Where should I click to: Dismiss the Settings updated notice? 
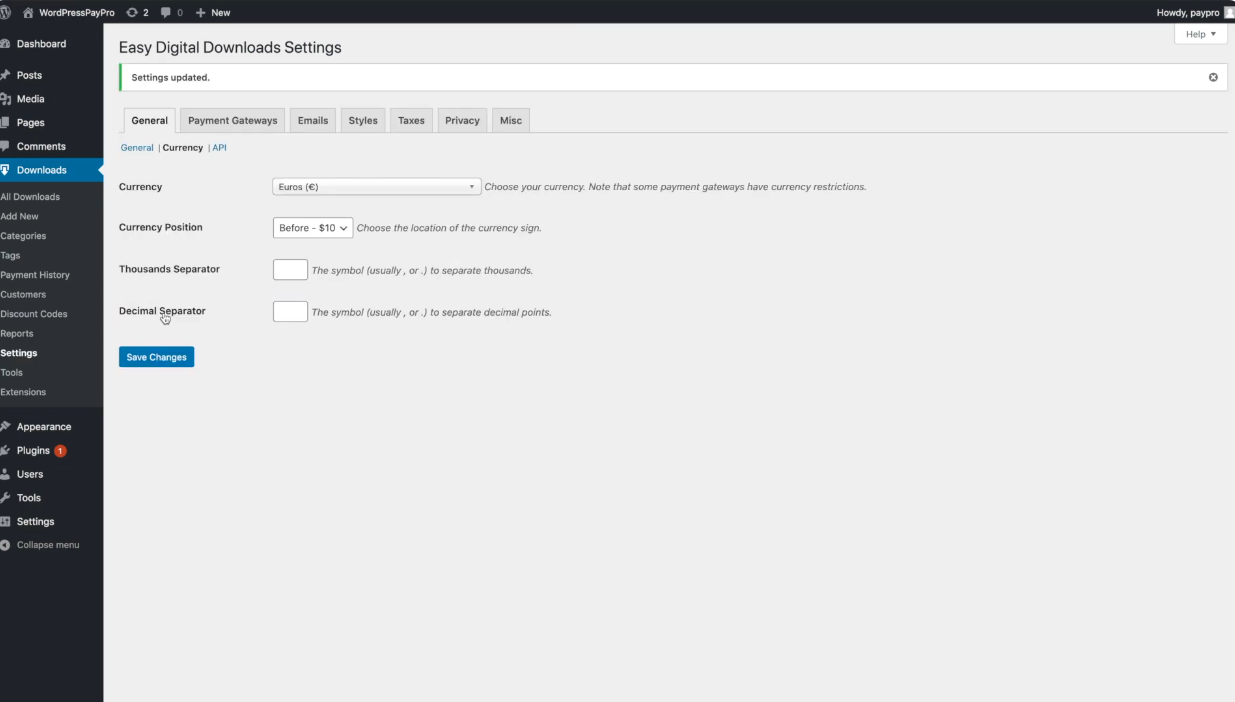pyautogui.click(x=1213, y=77)
